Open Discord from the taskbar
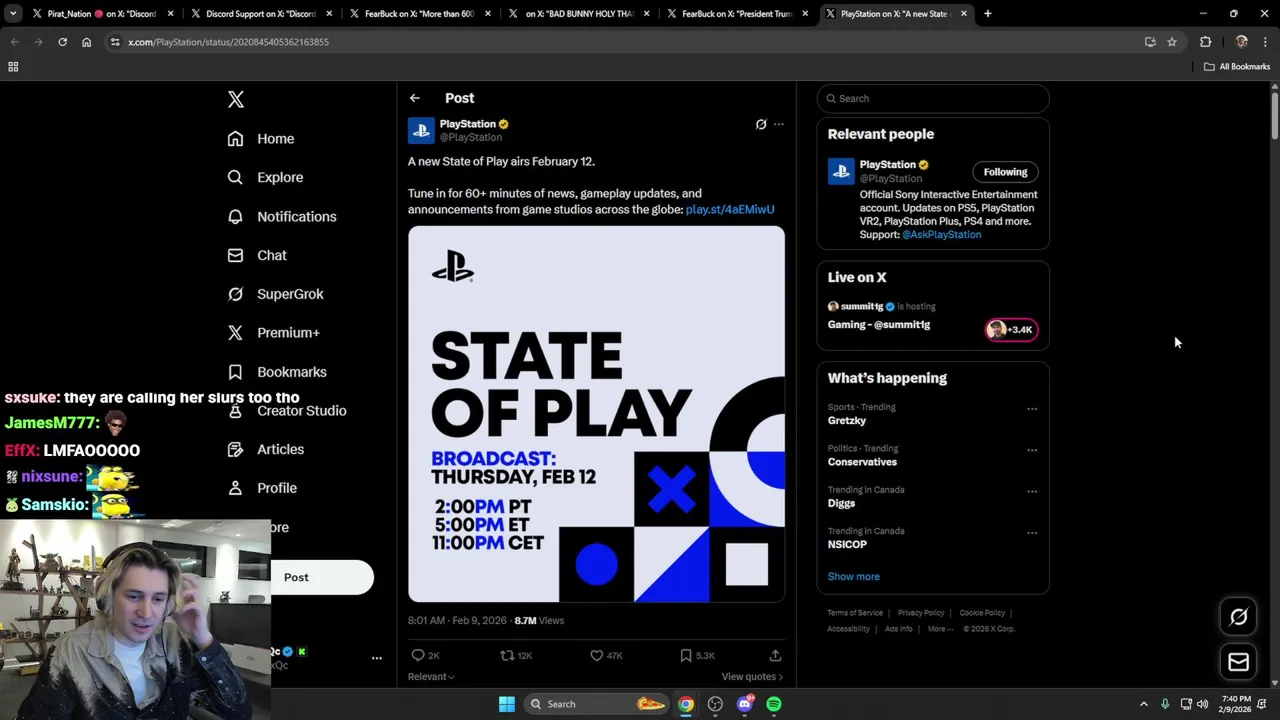The image size is (1280, 720). (x=744, y=704)
